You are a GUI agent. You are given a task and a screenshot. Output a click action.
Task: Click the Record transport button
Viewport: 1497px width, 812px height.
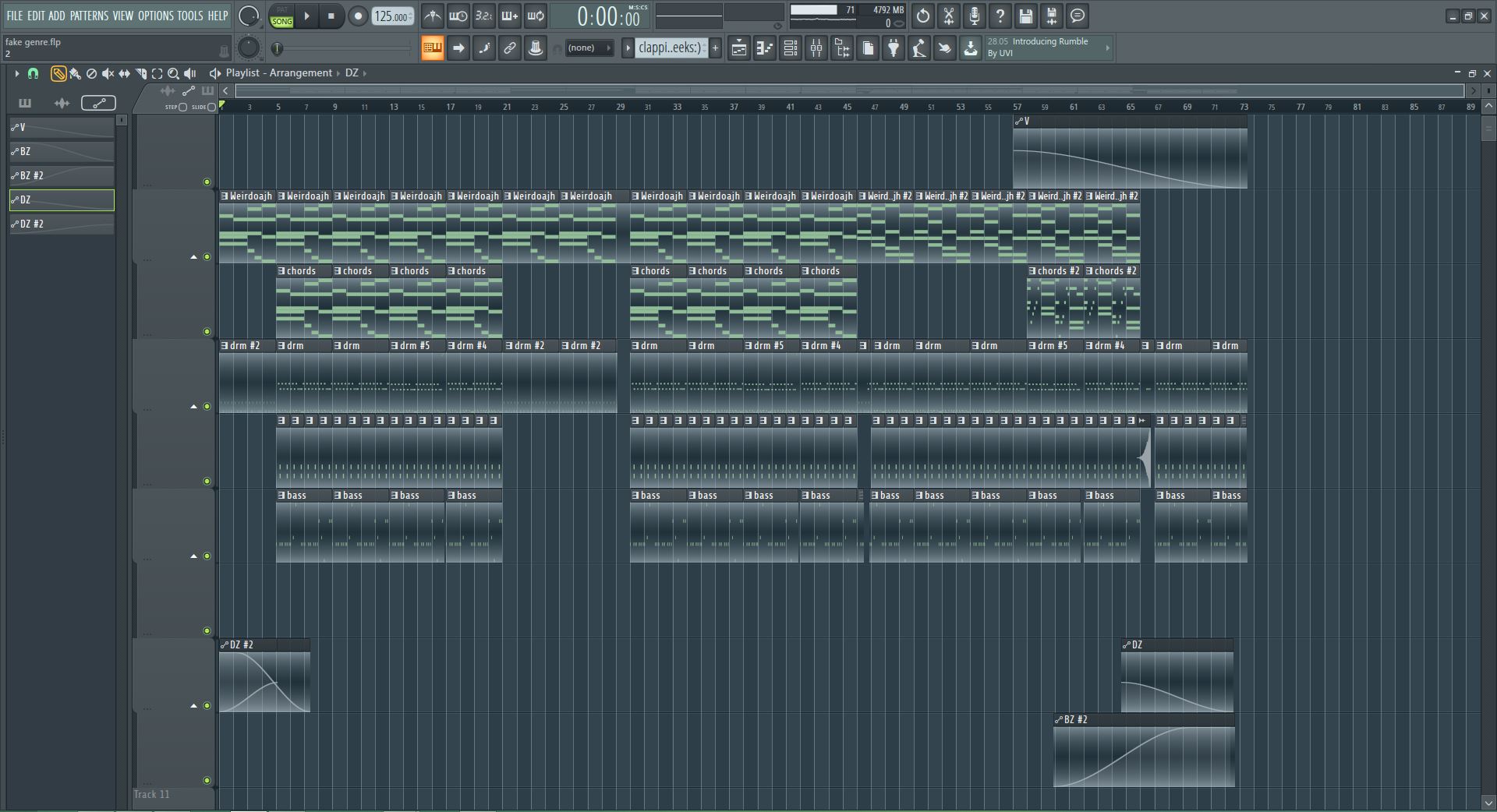[x=358, y=16]
